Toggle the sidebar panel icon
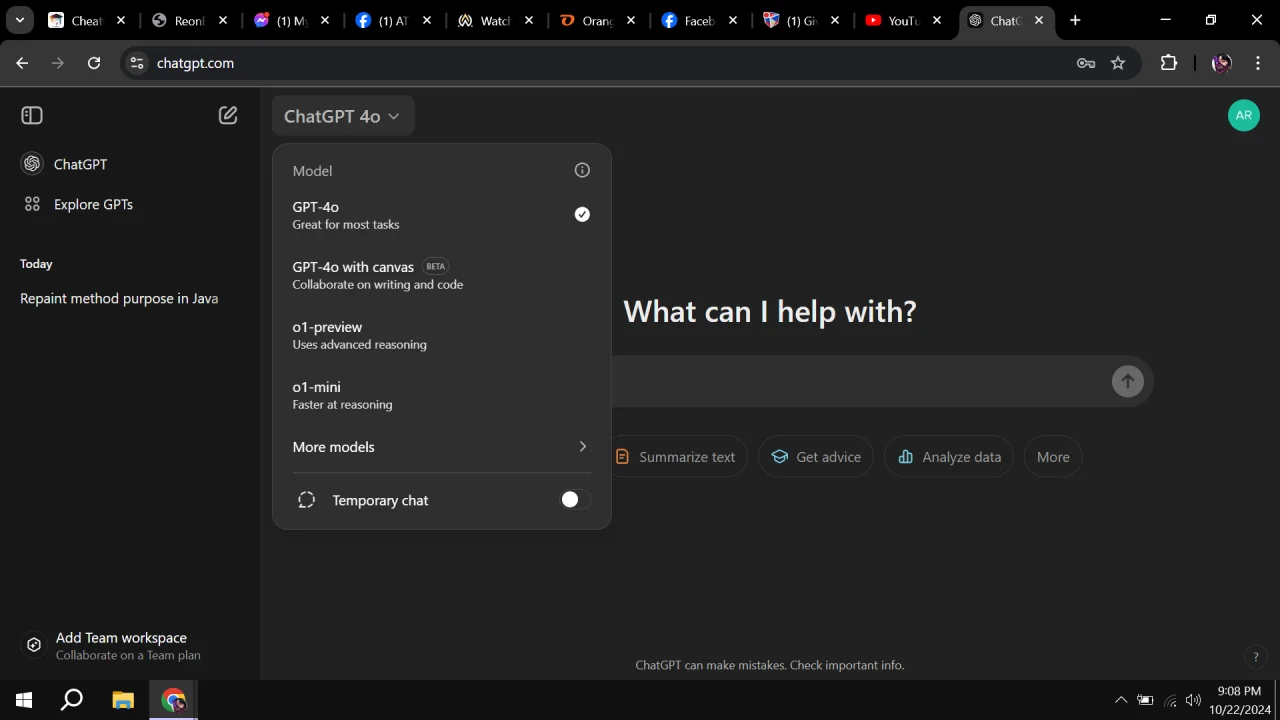This screenshot has width=1280, height=720. [32, 116]
